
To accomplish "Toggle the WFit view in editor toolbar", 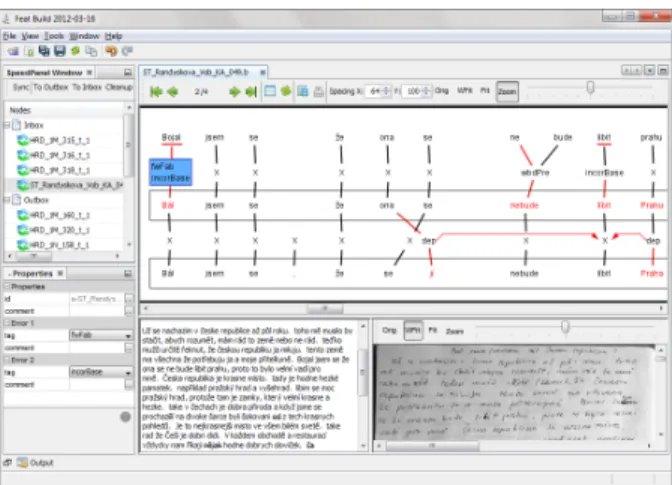I will (465, 91).
